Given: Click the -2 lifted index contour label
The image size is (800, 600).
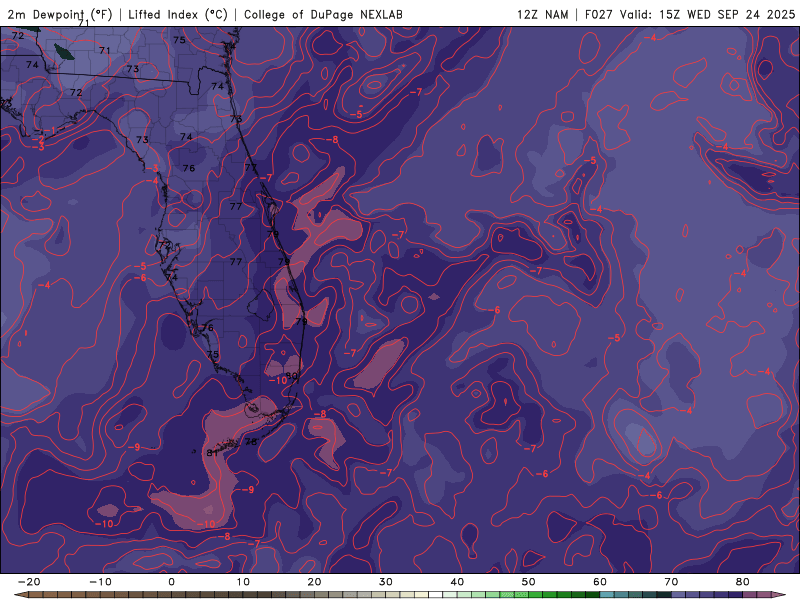Looking at the screenshot, I should 38,139.
